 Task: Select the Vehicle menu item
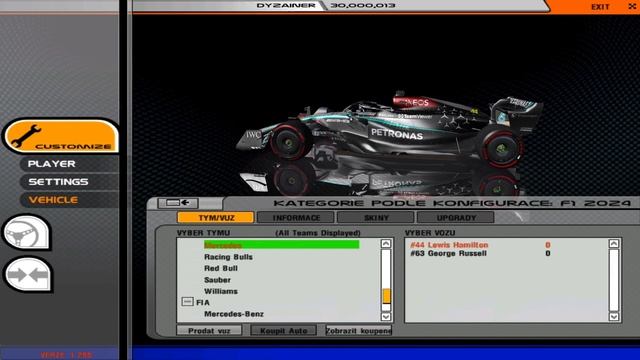(53, 200)
